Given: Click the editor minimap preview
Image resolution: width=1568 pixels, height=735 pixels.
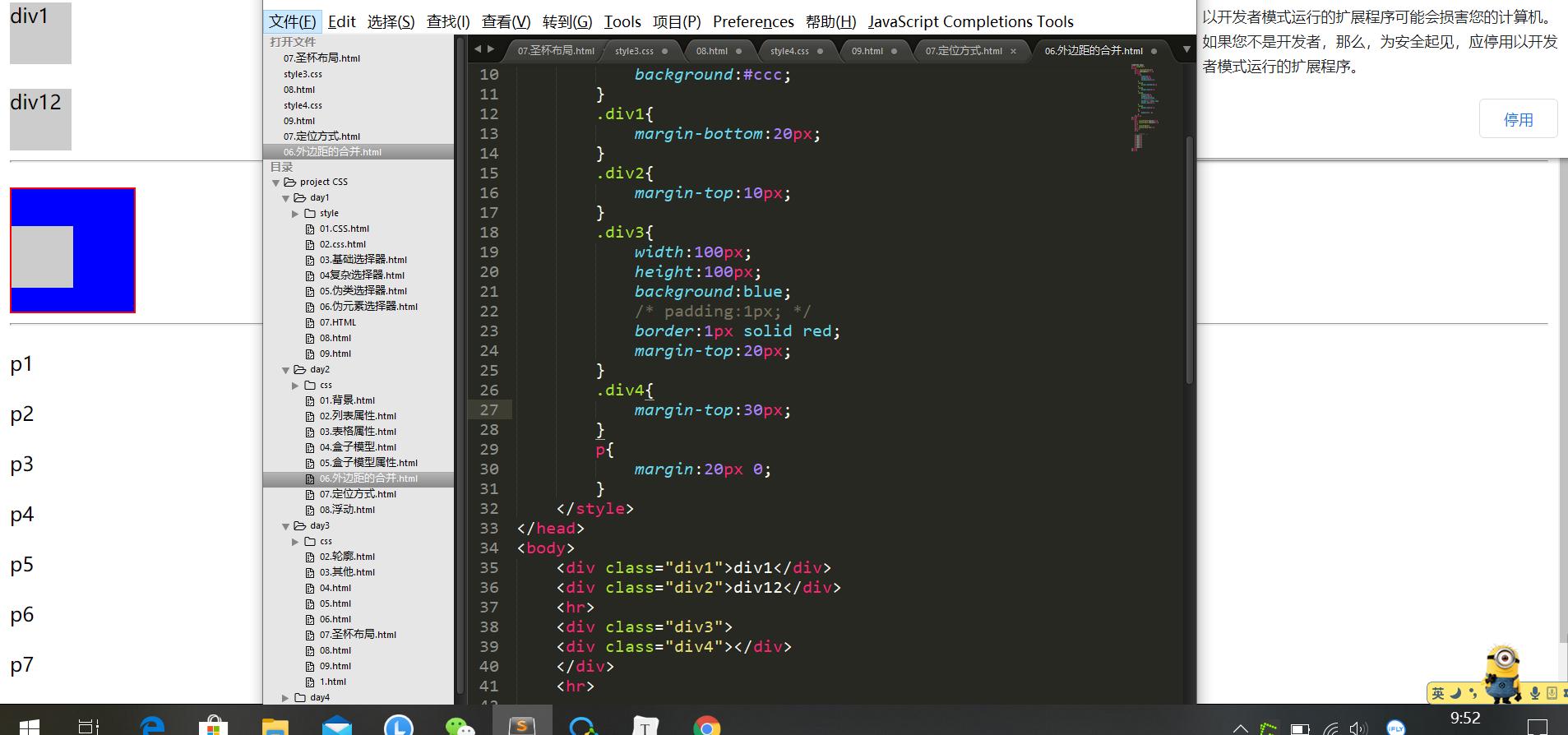Looking at the screenshot, I should click(1145, 107).
